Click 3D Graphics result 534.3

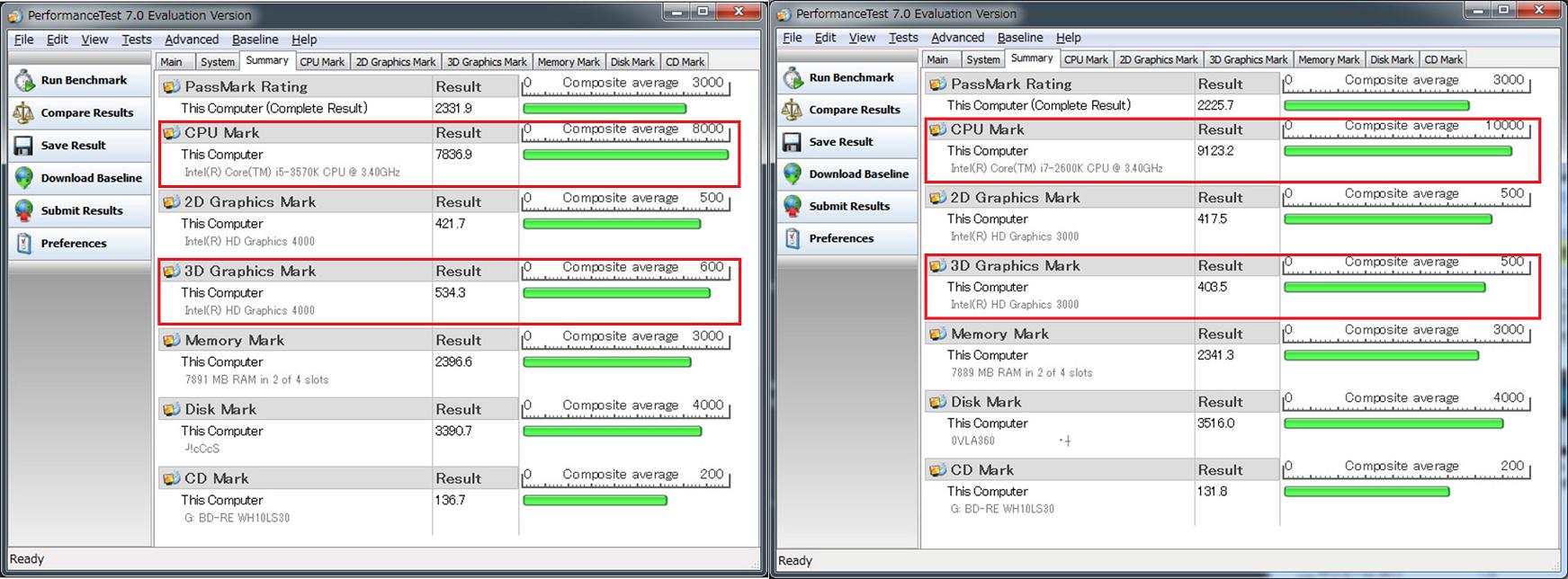point(451,293)
